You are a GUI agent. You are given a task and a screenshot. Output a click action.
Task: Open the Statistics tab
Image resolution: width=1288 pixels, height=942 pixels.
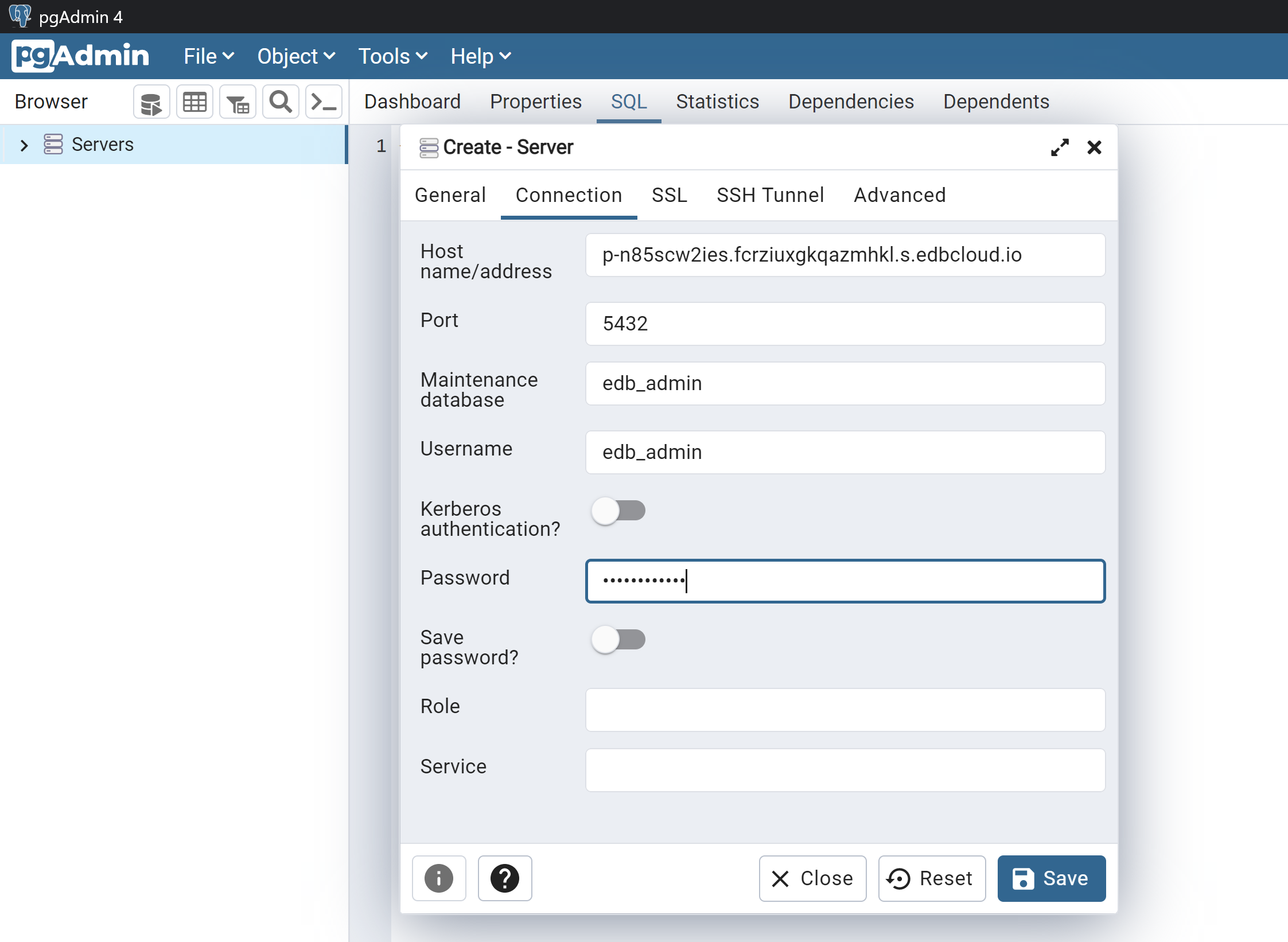(x=717, y=102)
